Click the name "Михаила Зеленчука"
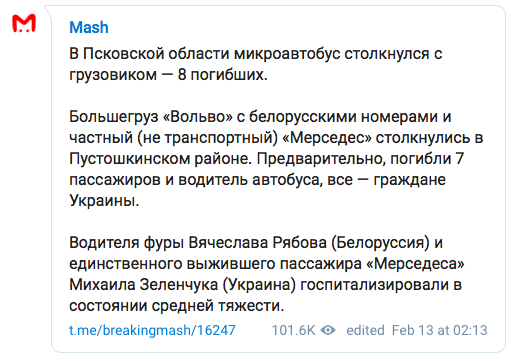Screen dimensions: 511x361 pos(144,285)
